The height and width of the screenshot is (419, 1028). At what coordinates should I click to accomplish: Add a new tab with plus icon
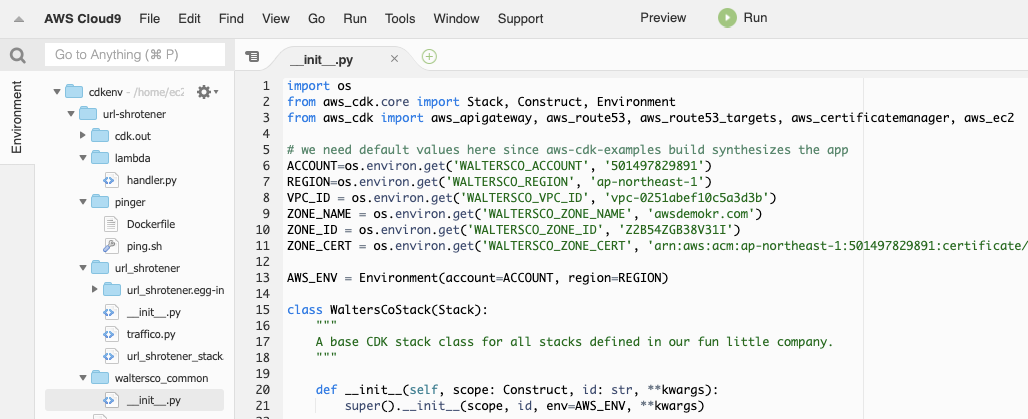(429, 57)
